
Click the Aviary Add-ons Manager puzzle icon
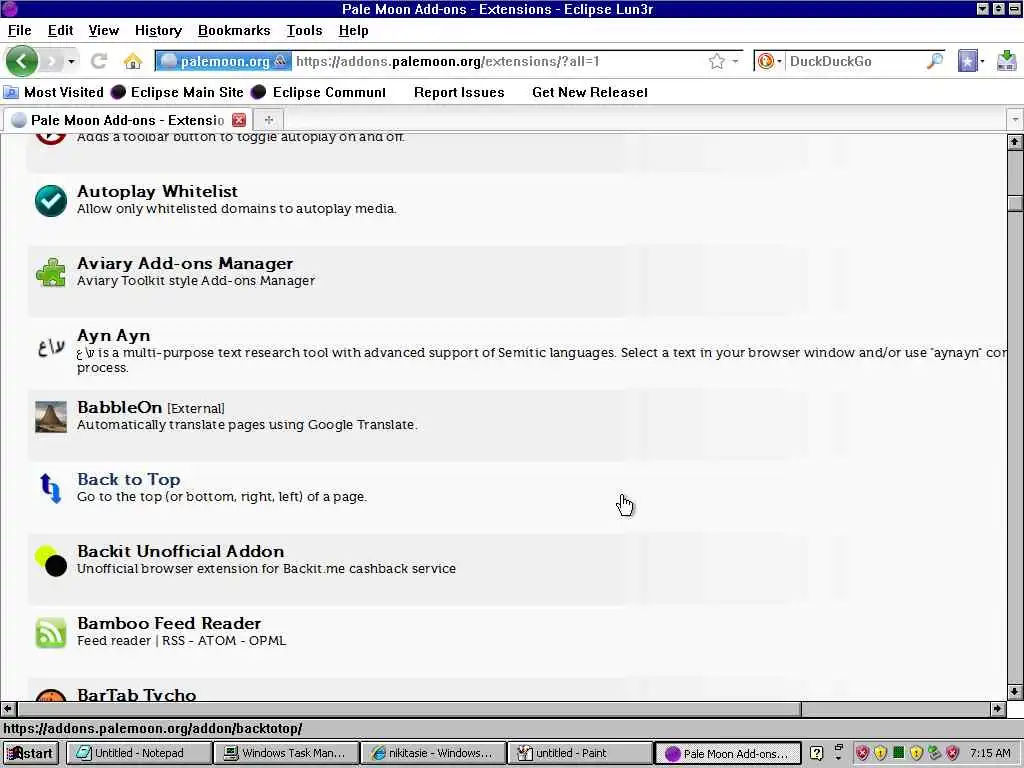click(x=51, y=272)
